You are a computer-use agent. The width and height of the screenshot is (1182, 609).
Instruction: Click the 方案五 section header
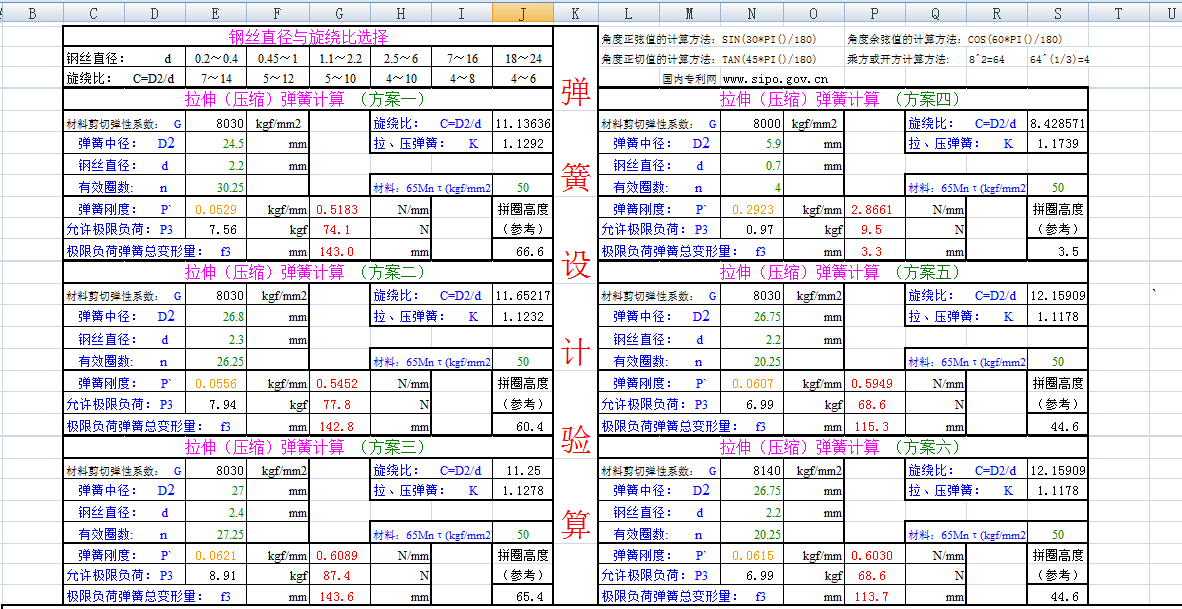tap(844, 272)
